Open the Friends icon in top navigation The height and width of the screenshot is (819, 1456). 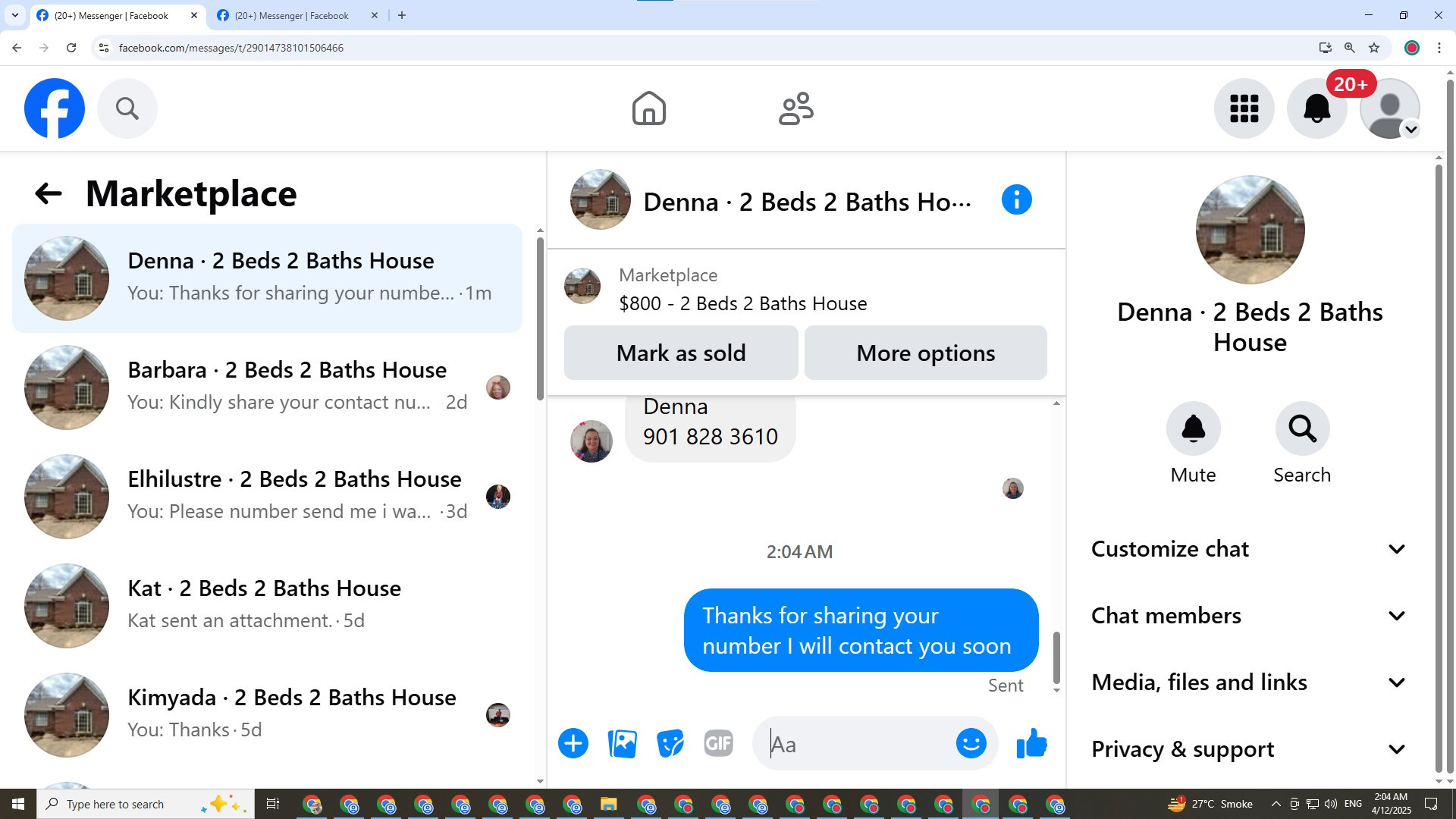point(796,108)
